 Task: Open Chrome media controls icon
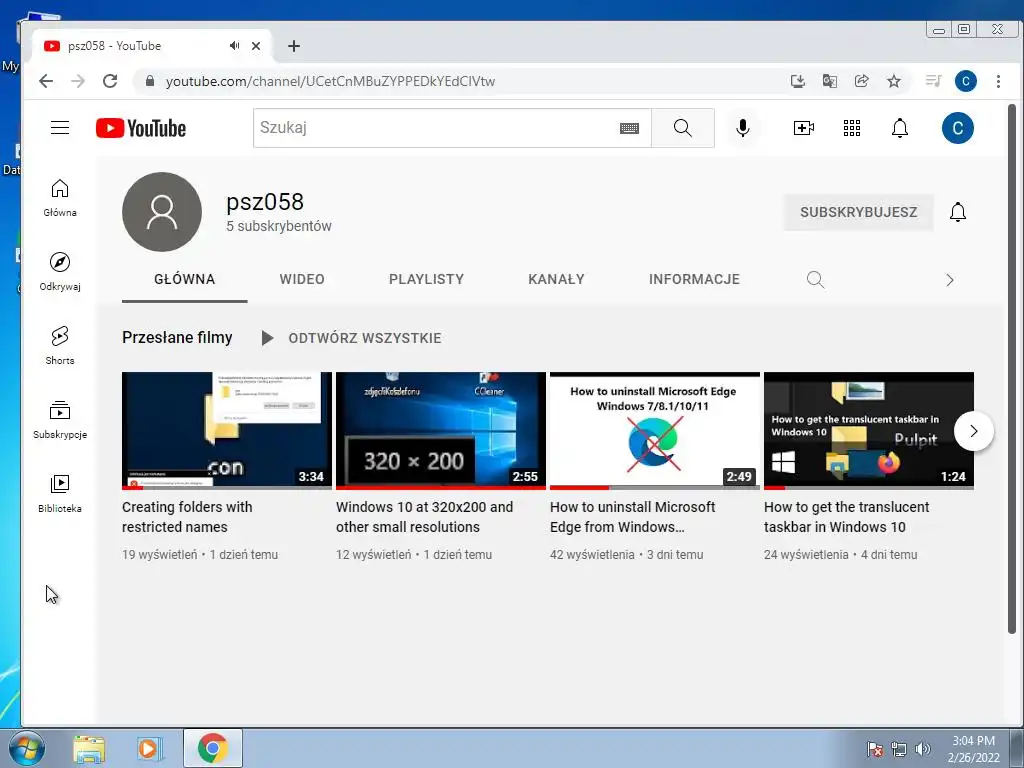pos(933,82)
